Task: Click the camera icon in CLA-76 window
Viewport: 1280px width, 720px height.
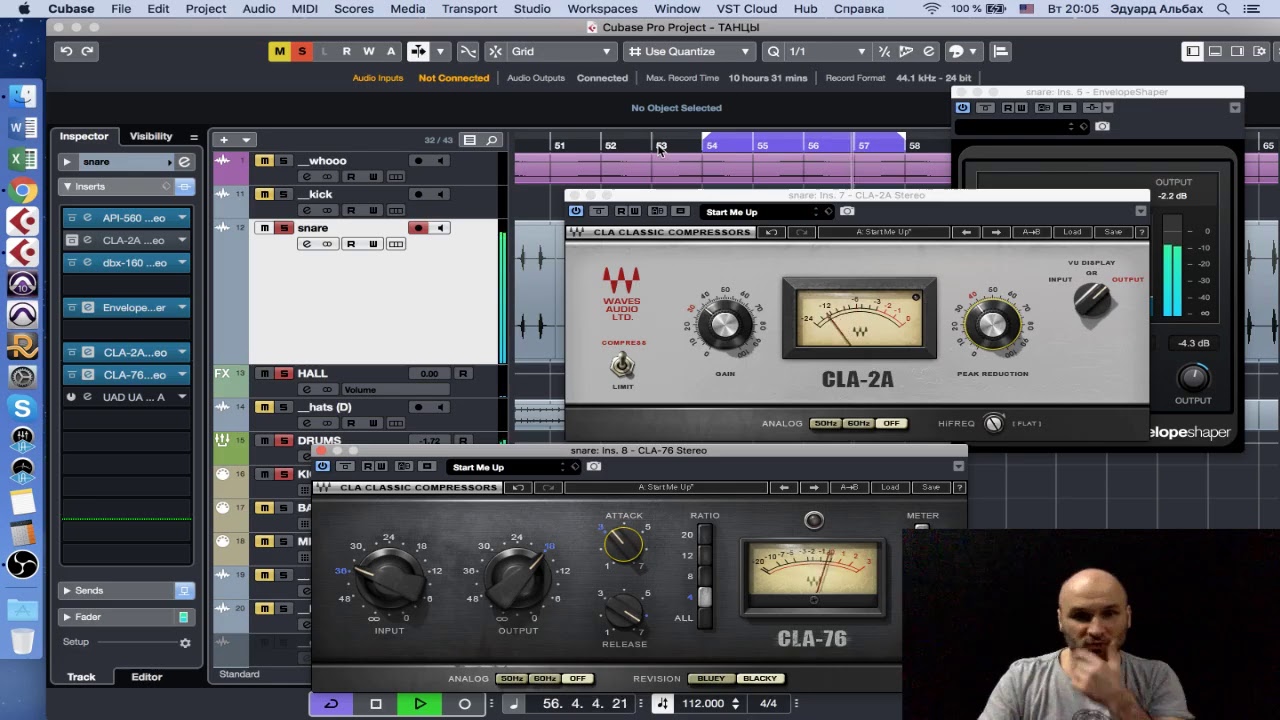Action: [593, 467]
